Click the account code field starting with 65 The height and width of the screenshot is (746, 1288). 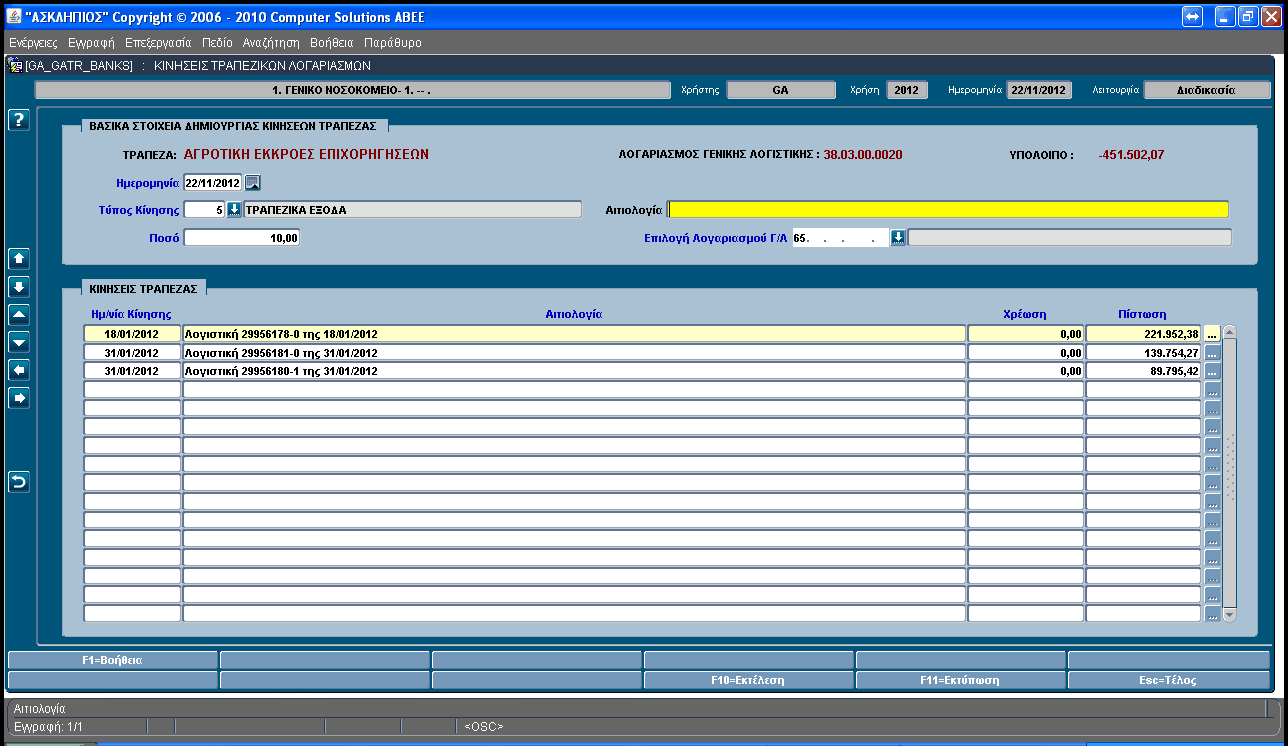point(839,237)
